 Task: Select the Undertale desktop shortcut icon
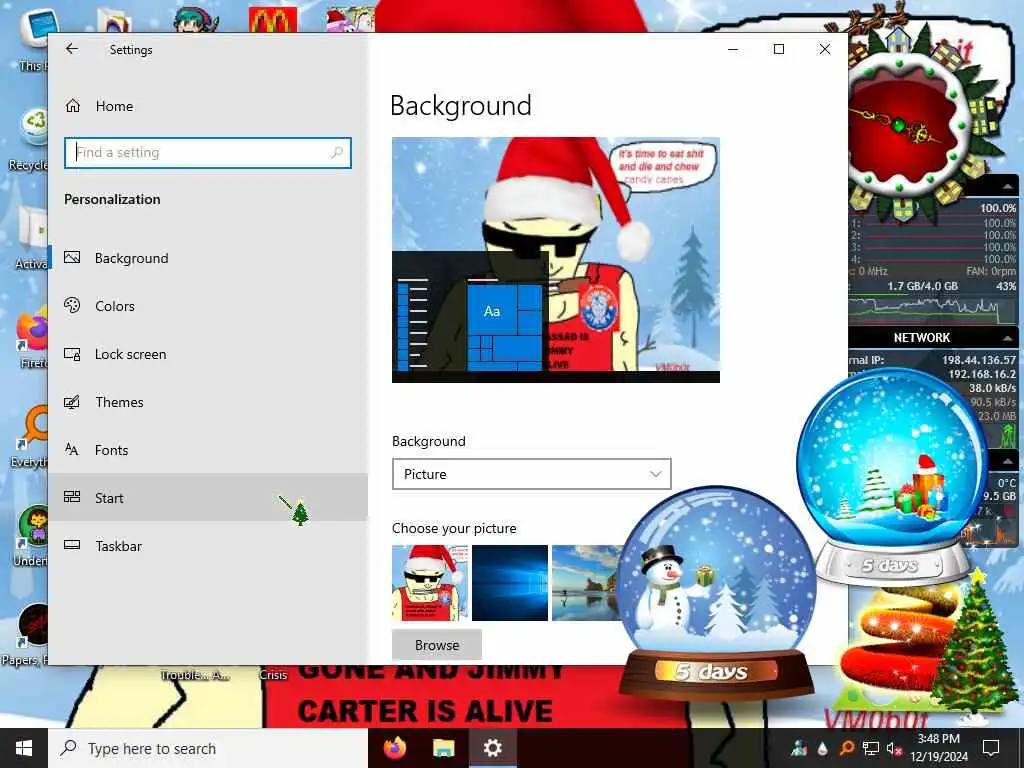click(31, 536)
